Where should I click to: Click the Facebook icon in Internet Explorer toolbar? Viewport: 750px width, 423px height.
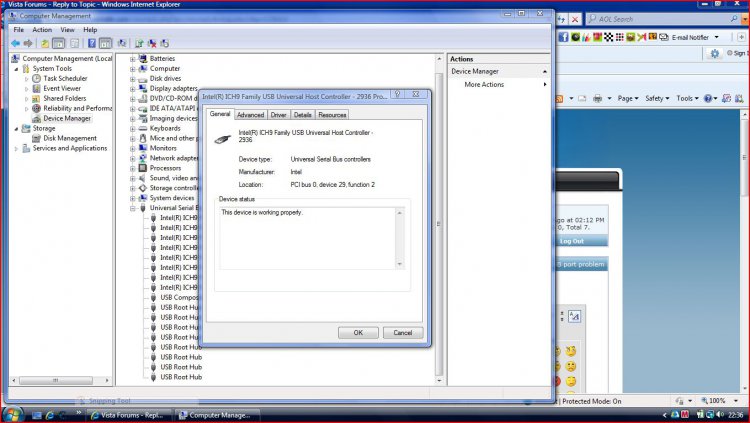563,37
